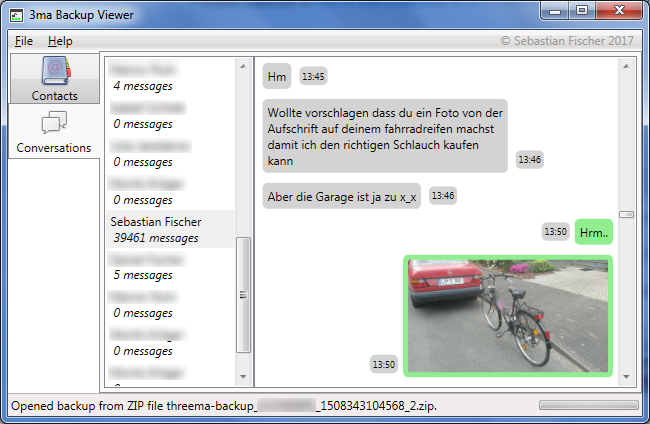Click the 'Opened backup from ZIP file' status text
This screenshot has width=650, height=424.
224,406
